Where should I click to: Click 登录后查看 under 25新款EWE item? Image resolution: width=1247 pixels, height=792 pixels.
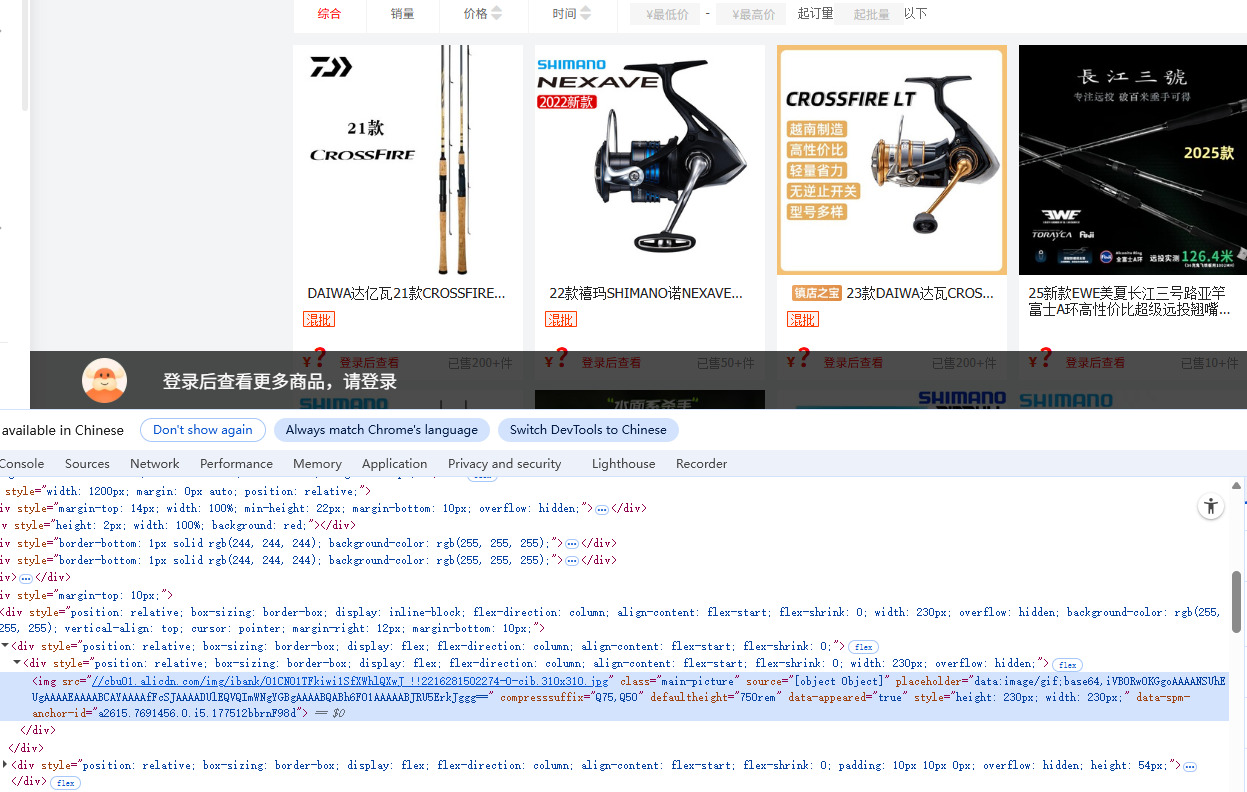point(1095,363)
